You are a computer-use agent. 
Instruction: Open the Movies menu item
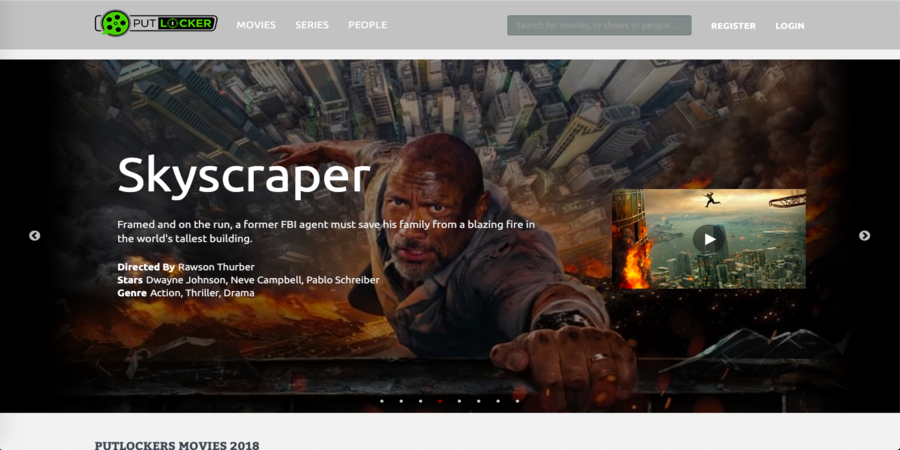256,25
